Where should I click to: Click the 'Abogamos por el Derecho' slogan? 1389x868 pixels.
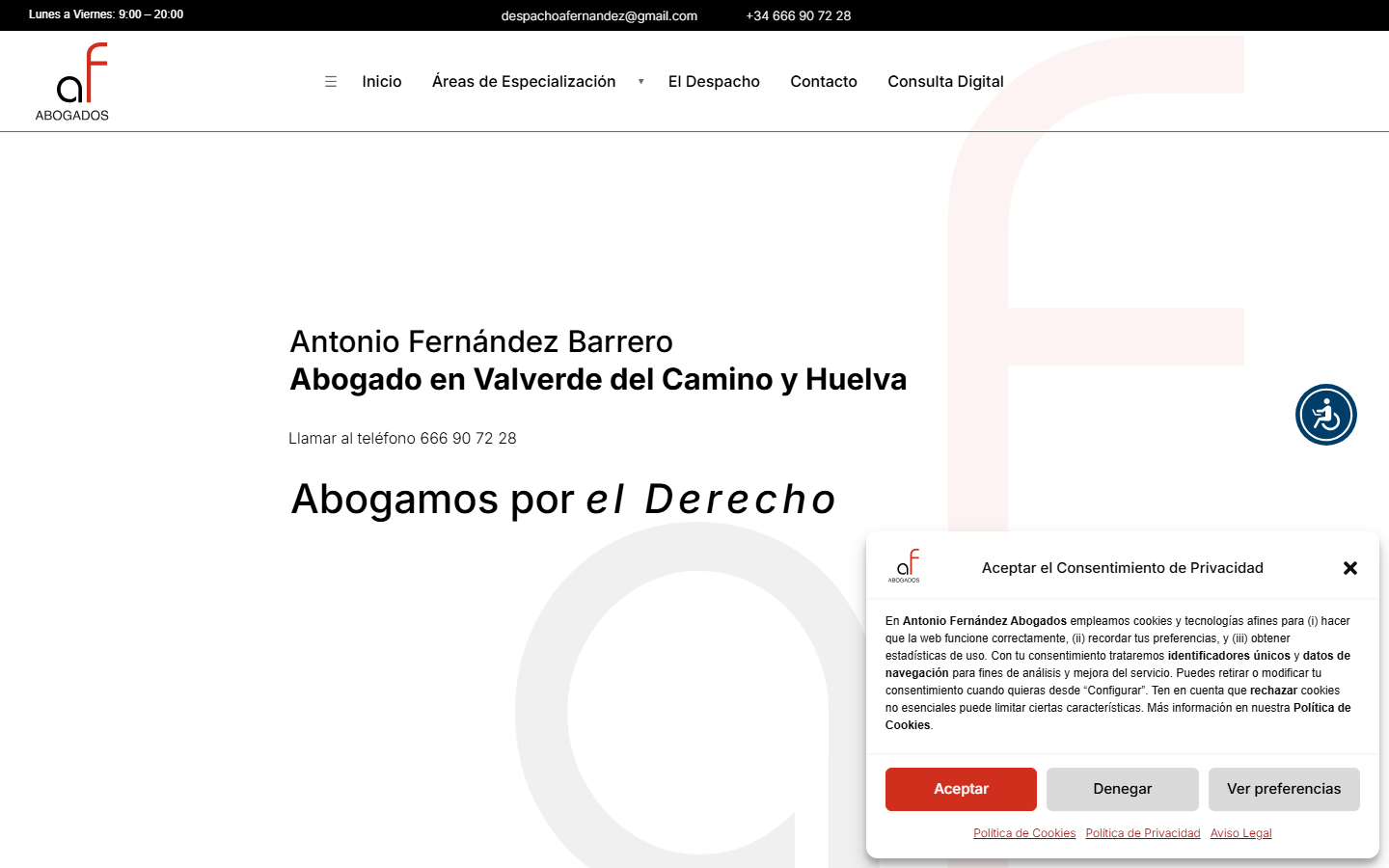(x=563, y=499)
